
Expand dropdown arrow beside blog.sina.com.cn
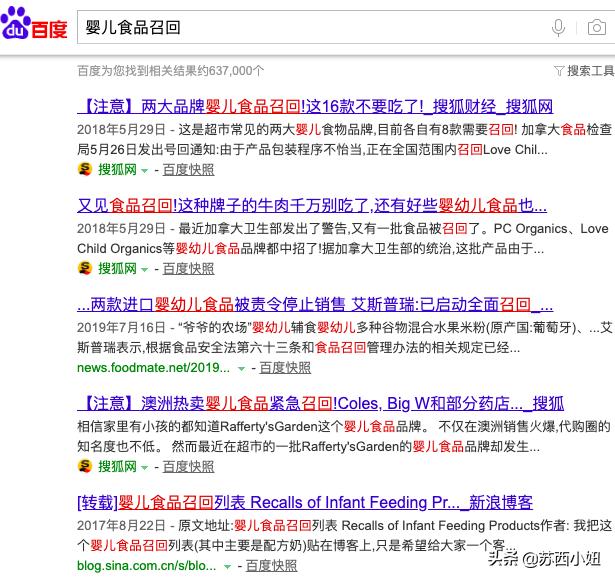click(227, 566)
